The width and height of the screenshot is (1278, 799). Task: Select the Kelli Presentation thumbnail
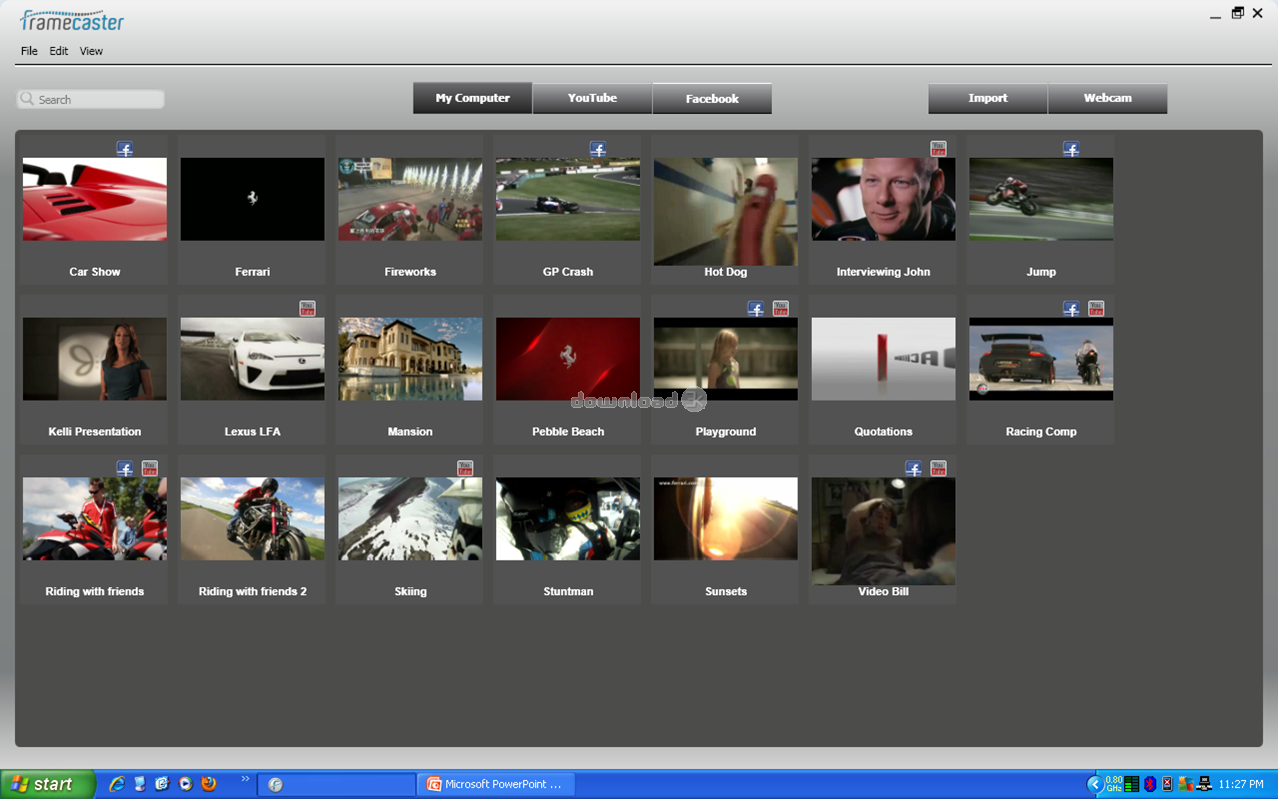pyautogui.click(x=95, y=359)
